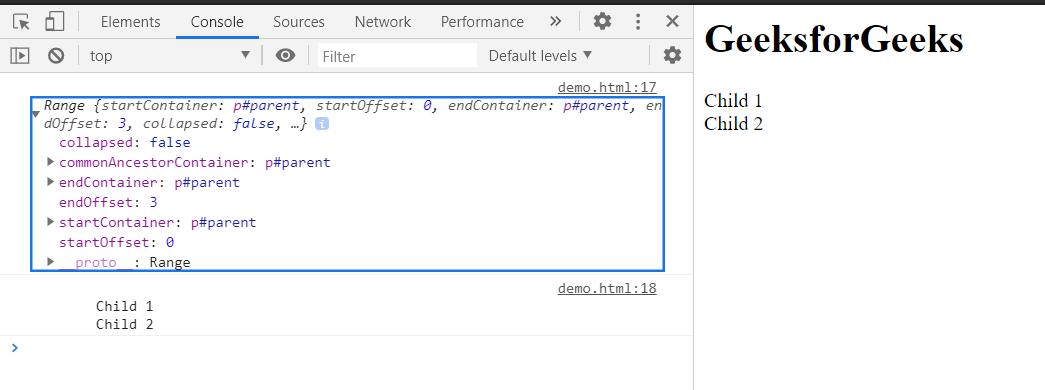Open DevTools settings gear in the tab bar
The height and width of the screenshot is (390, 1045).
click(x=602, y=21)
